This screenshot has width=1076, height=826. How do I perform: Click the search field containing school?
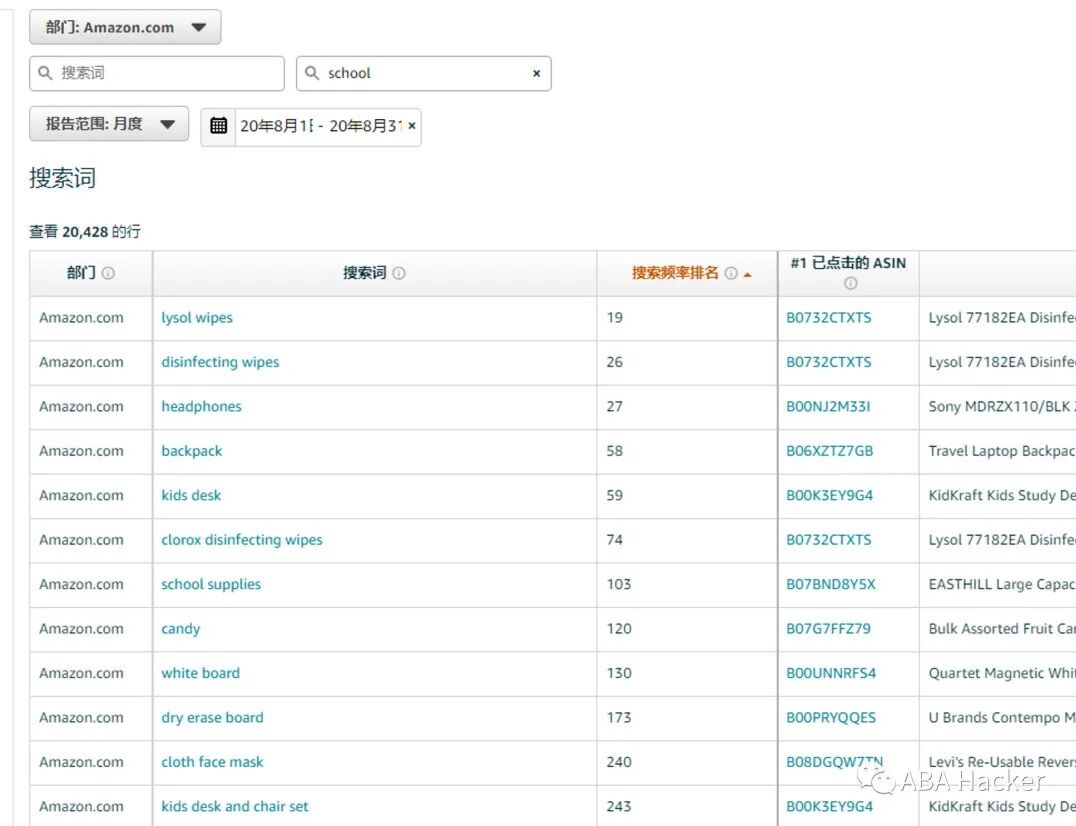coord(423,73)
